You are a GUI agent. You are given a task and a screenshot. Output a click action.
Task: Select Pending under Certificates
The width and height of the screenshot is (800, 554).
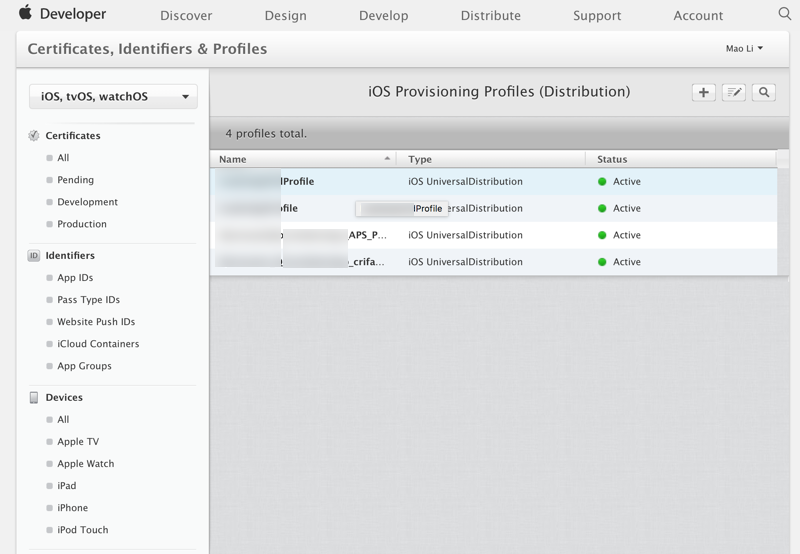point(75,180)
